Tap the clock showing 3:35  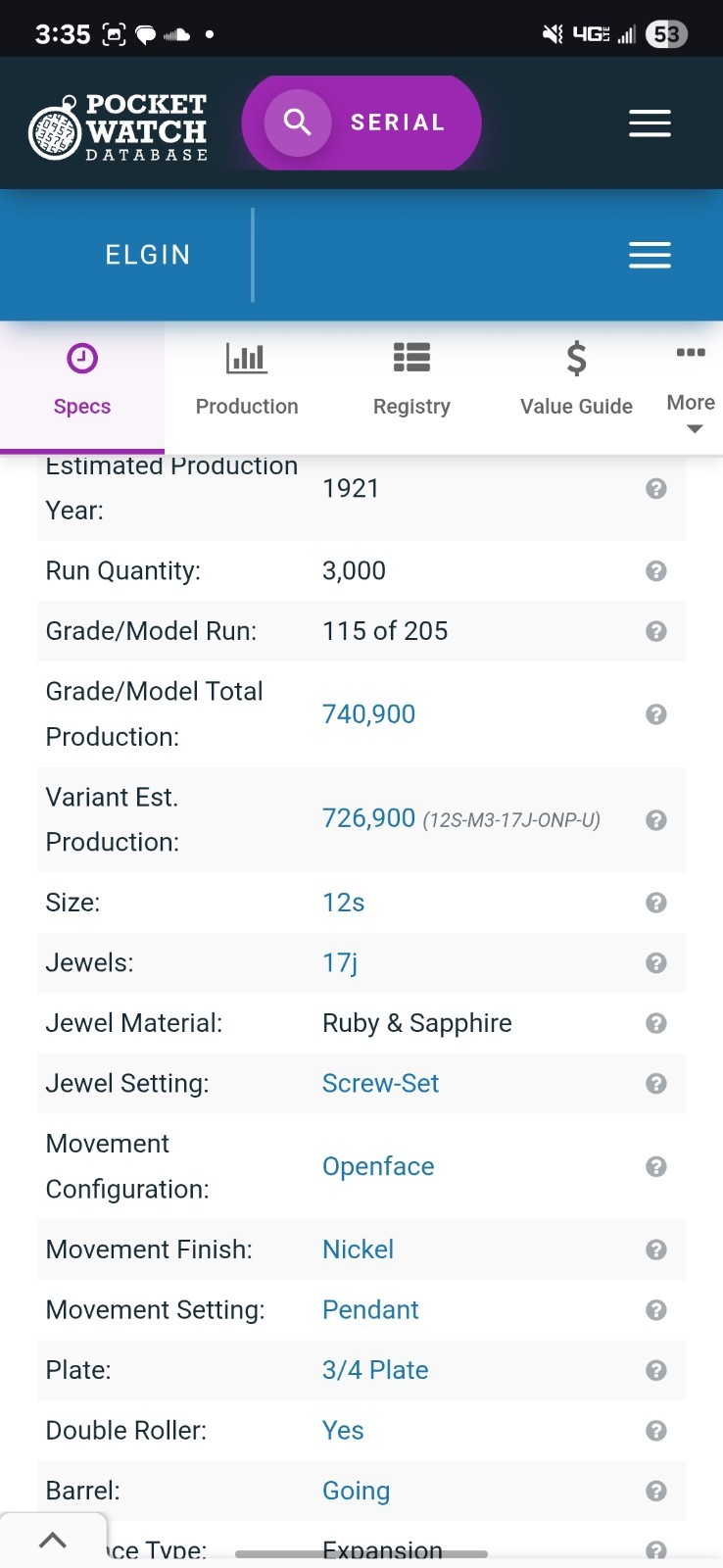[63, 34]
